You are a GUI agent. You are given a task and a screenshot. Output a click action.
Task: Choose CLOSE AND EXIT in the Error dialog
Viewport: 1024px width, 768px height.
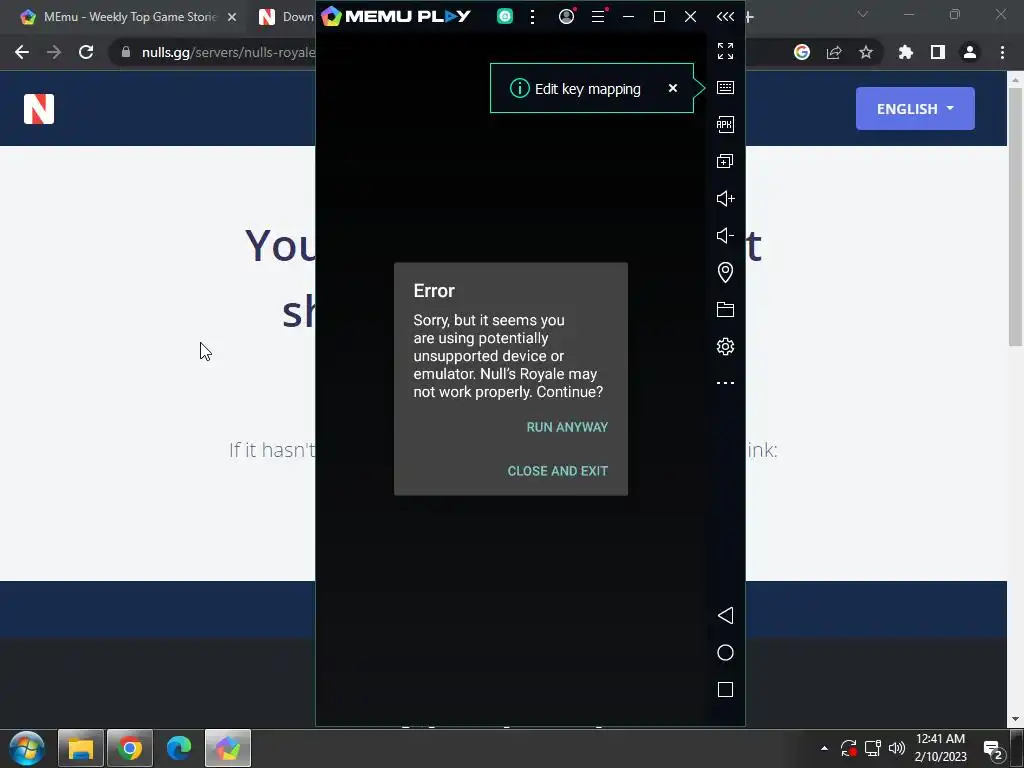557,471
